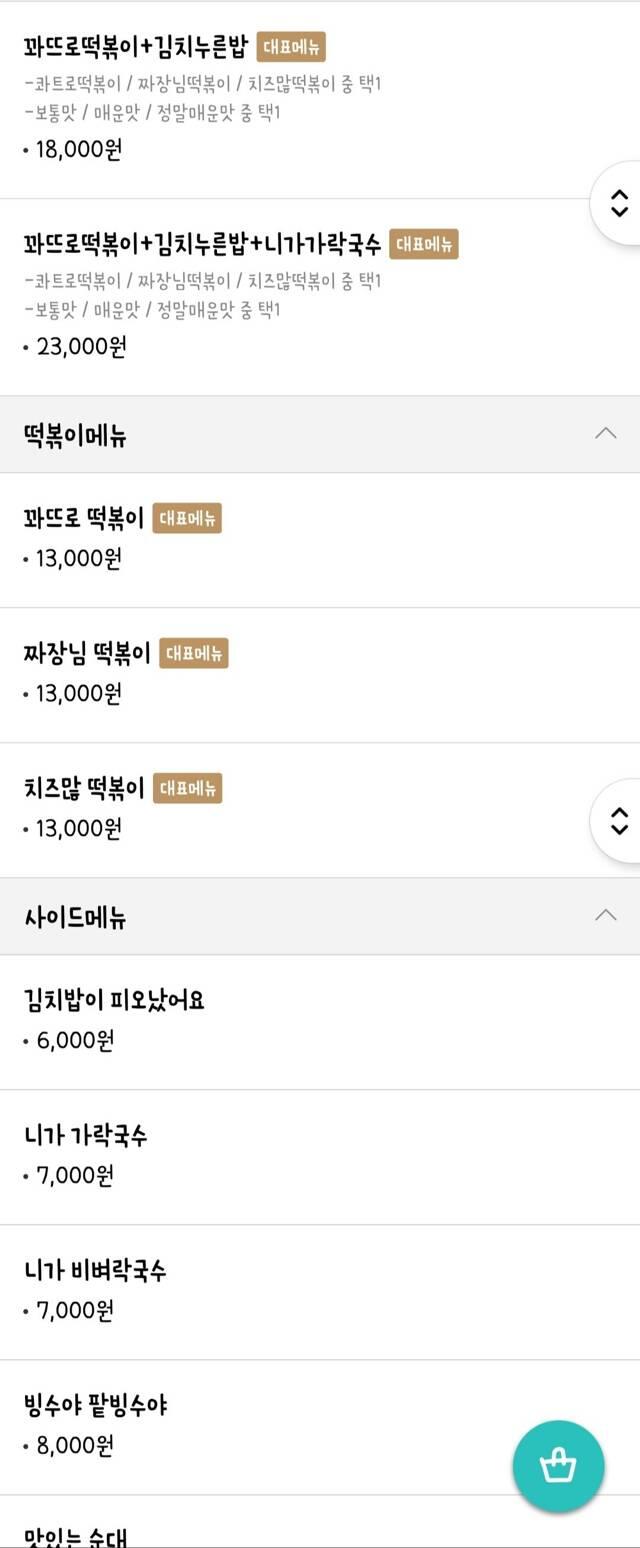
Task: Open 니가 비벼락국수 menu item
Action: click(x=320, y=1292)
